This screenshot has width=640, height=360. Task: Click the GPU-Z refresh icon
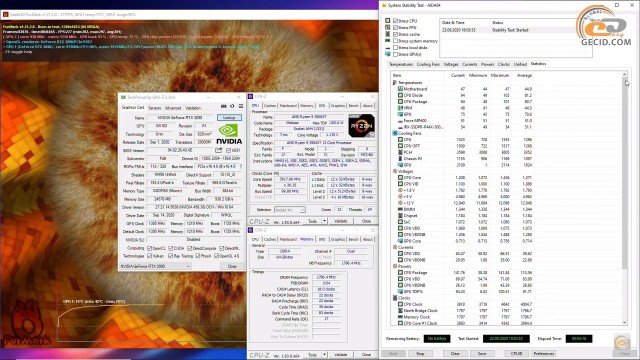coord(232,106)
